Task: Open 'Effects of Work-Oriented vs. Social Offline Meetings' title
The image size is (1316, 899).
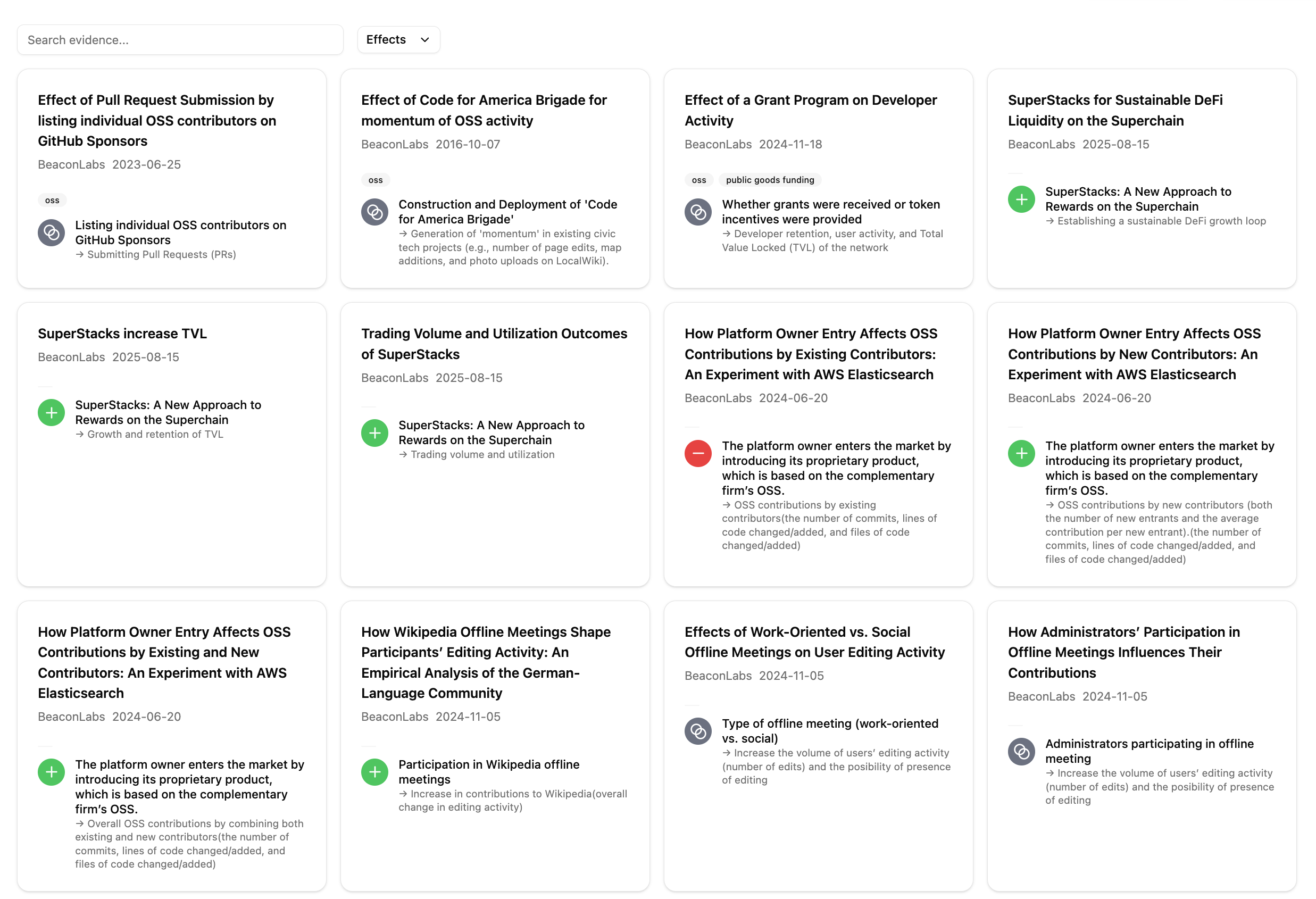Action: click(x=814, y=642)
